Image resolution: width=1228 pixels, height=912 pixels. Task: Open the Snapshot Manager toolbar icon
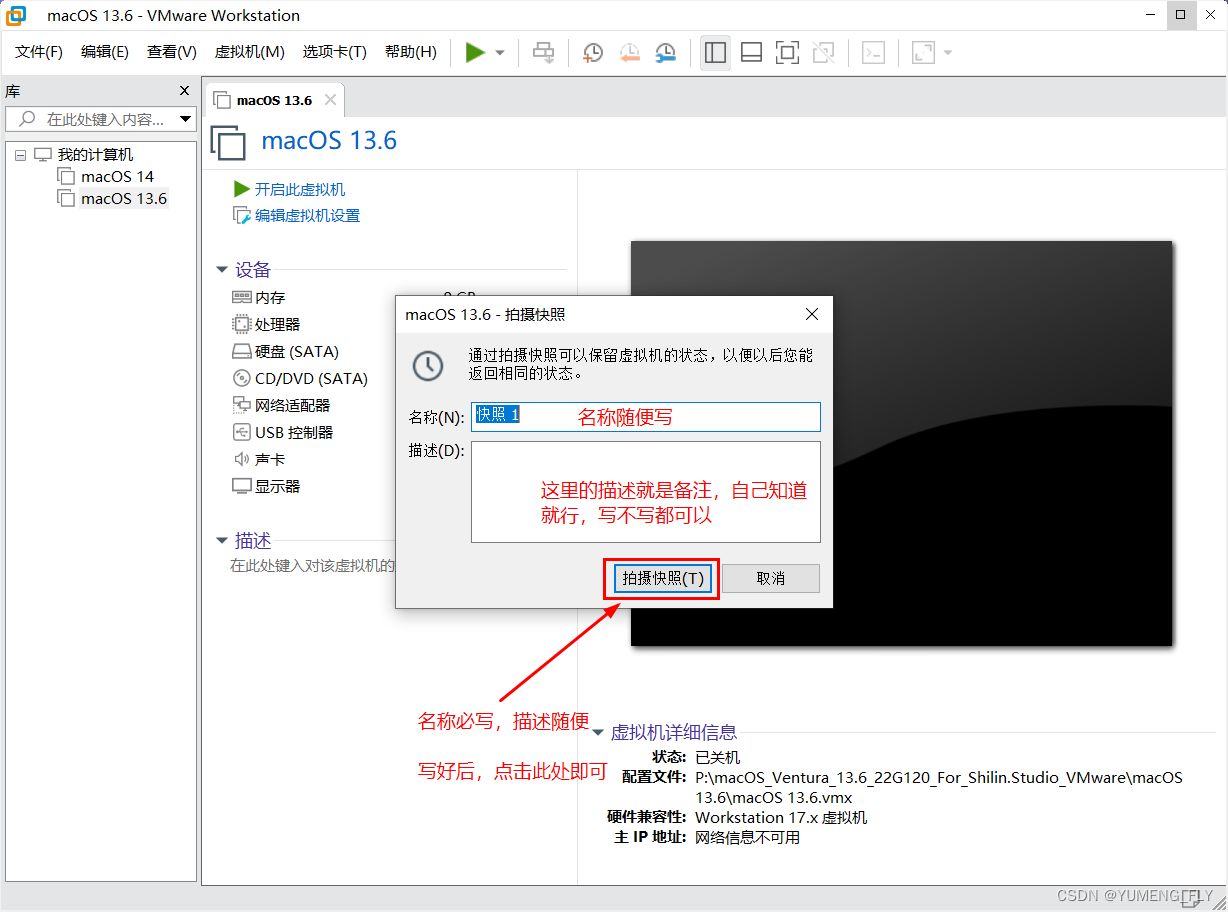pyautogui.click(x=665, y=53)
